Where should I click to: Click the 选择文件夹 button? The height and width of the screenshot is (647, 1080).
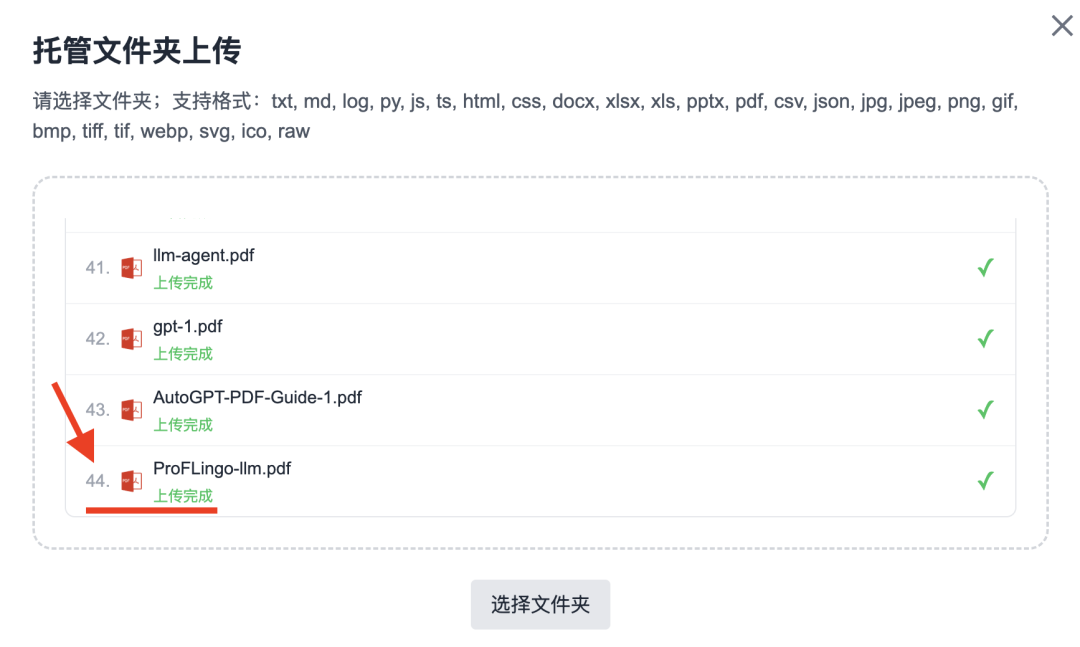tap(540, 604)
